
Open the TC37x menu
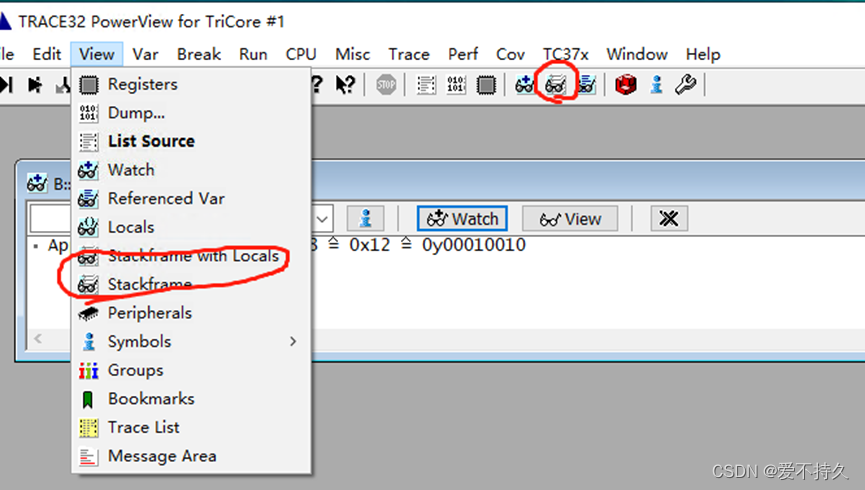565,54
